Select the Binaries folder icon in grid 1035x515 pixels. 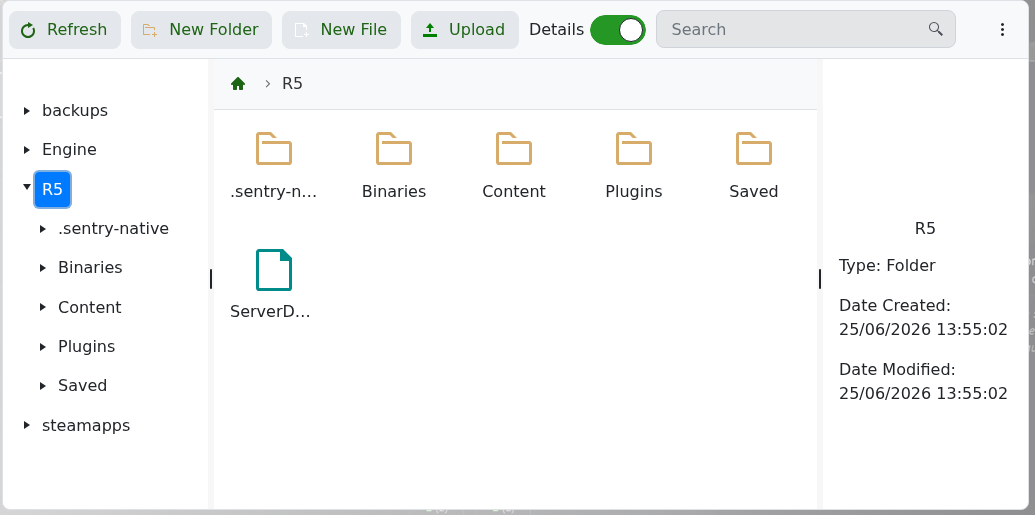pyautogui.click(x=394, y=149)
